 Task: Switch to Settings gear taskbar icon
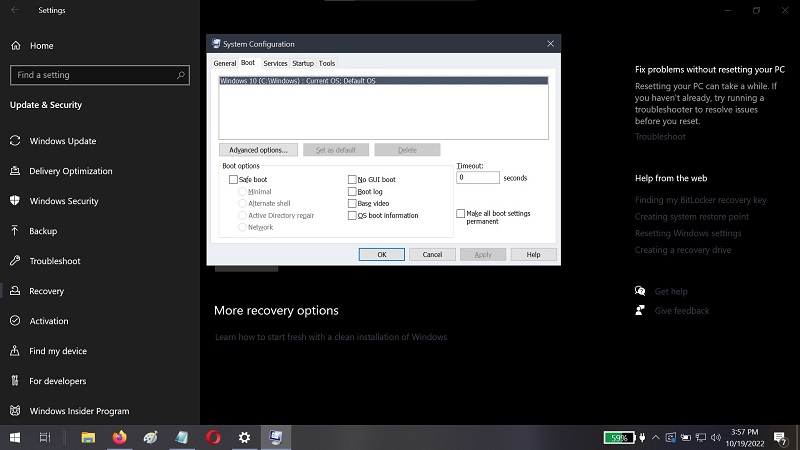244,437
